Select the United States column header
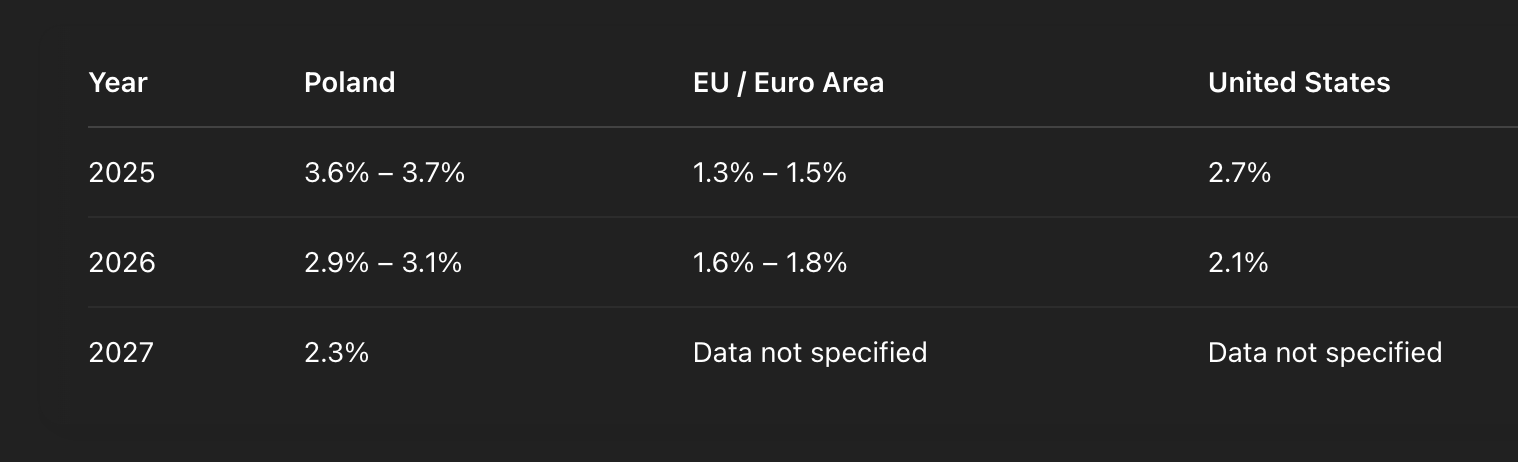Screen dimensions: 1518x462 pyautogui.click(x=1298, y=83)
